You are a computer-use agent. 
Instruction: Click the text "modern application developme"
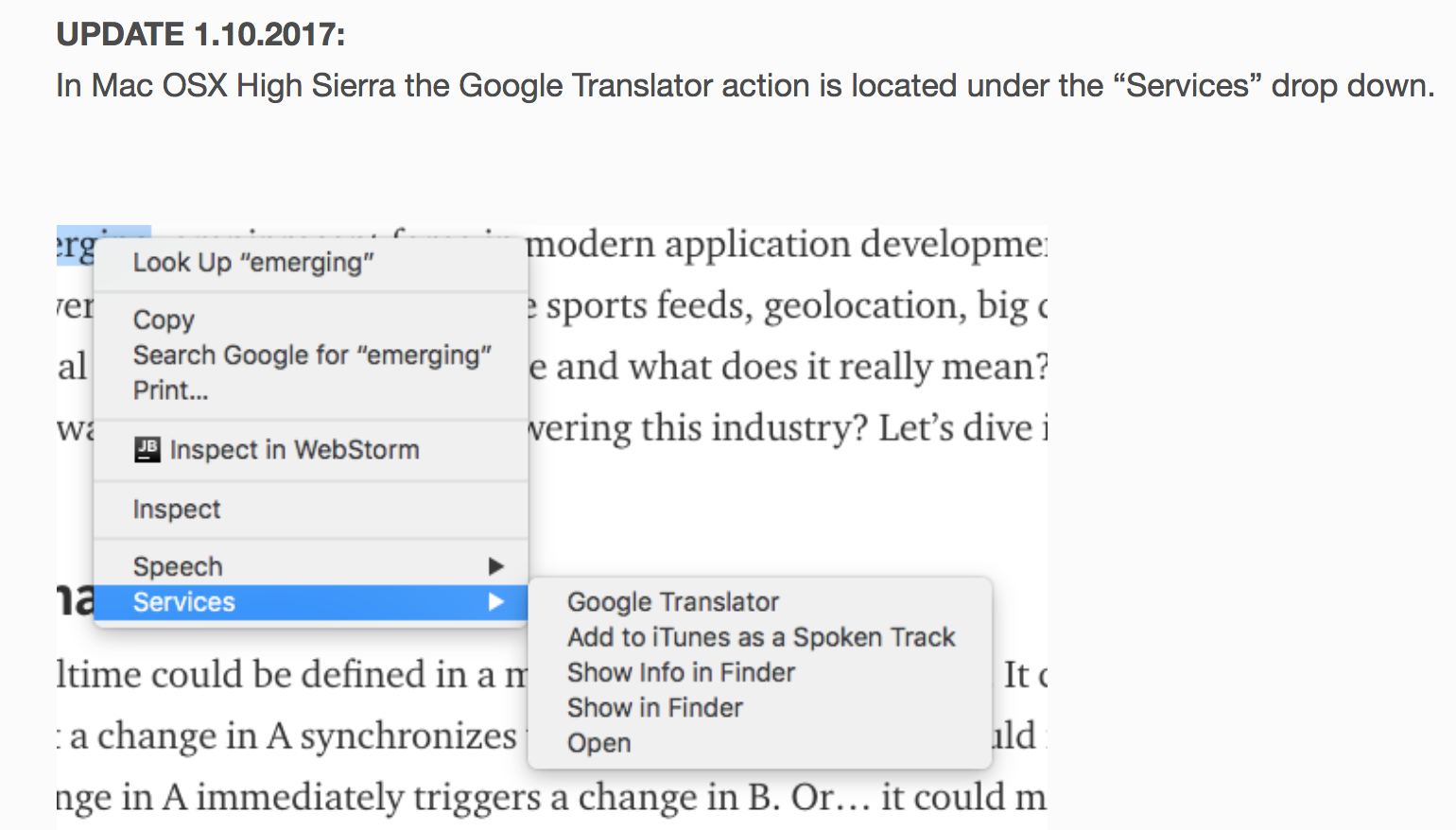[787, 245]
